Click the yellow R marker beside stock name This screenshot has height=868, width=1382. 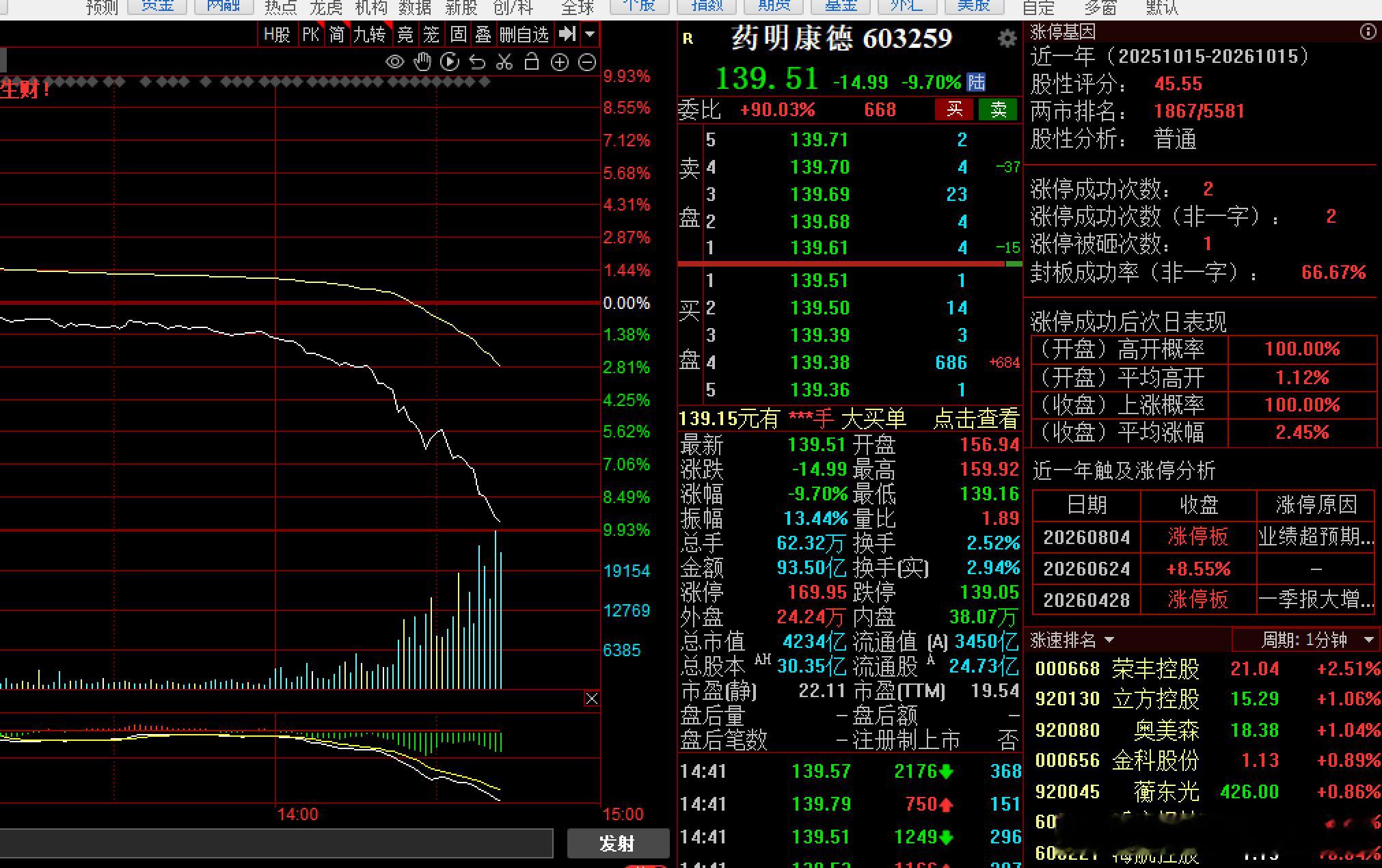[688, 39]
